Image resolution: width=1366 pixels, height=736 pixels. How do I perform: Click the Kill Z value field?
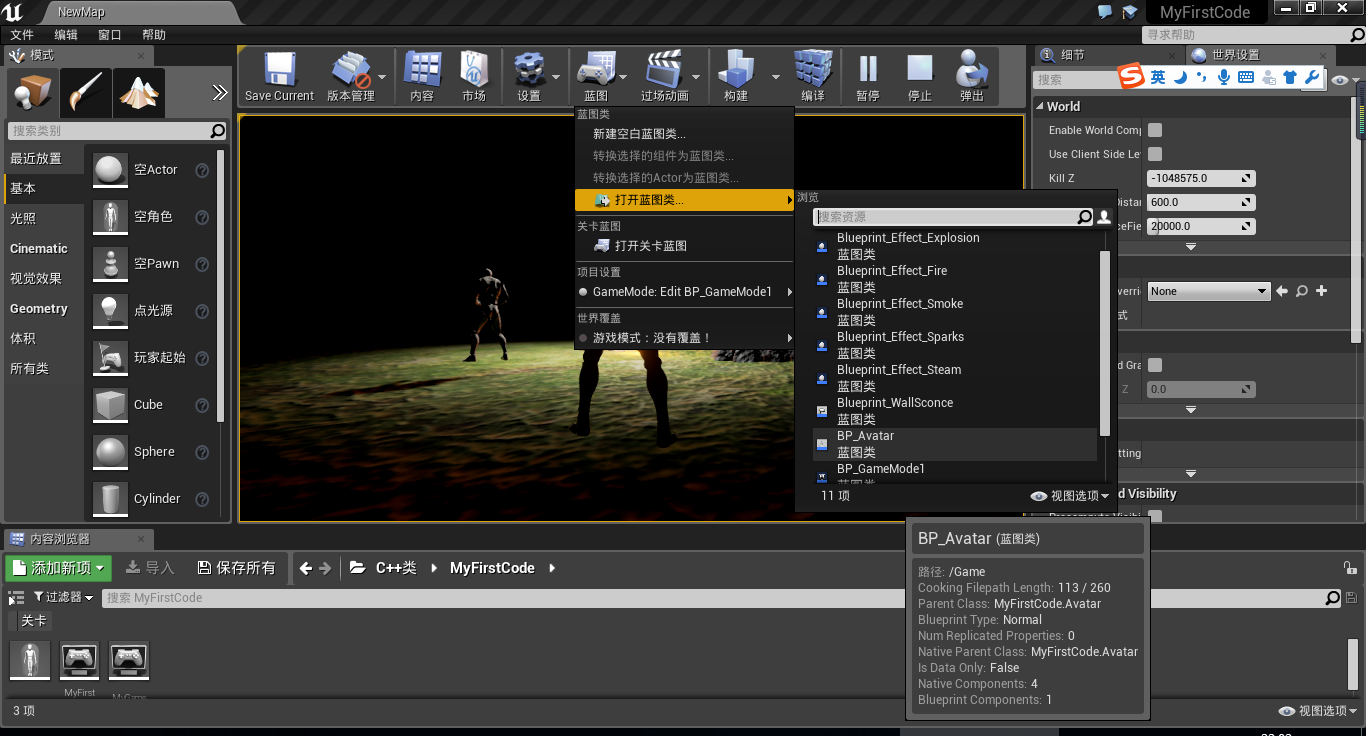[1201, 178]
